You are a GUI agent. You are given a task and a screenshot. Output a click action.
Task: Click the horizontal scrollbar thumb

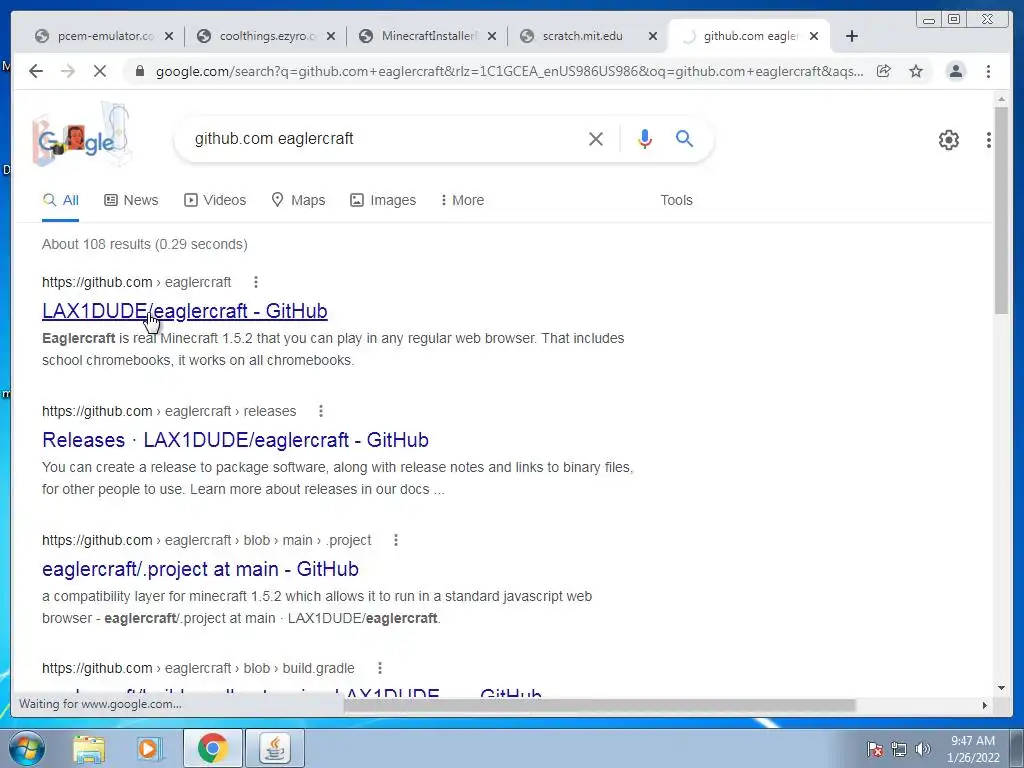coord(600,705)
